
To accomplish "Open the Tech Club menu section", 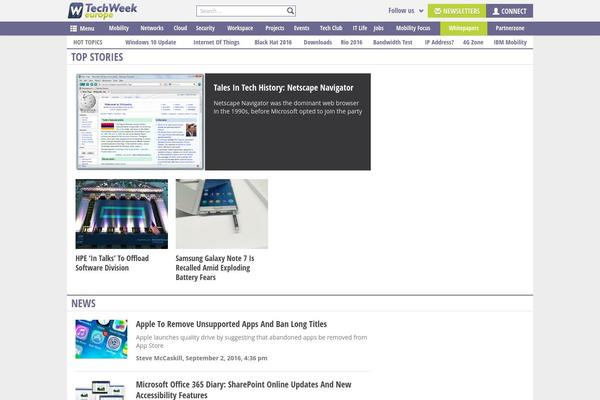I will click(331, 28).
